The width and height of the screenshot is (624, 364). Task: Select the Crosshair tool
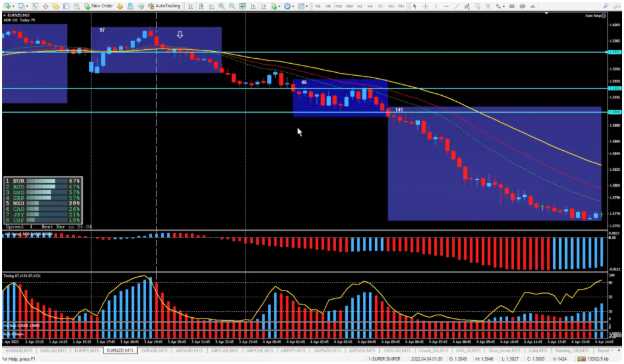point(425,6)
